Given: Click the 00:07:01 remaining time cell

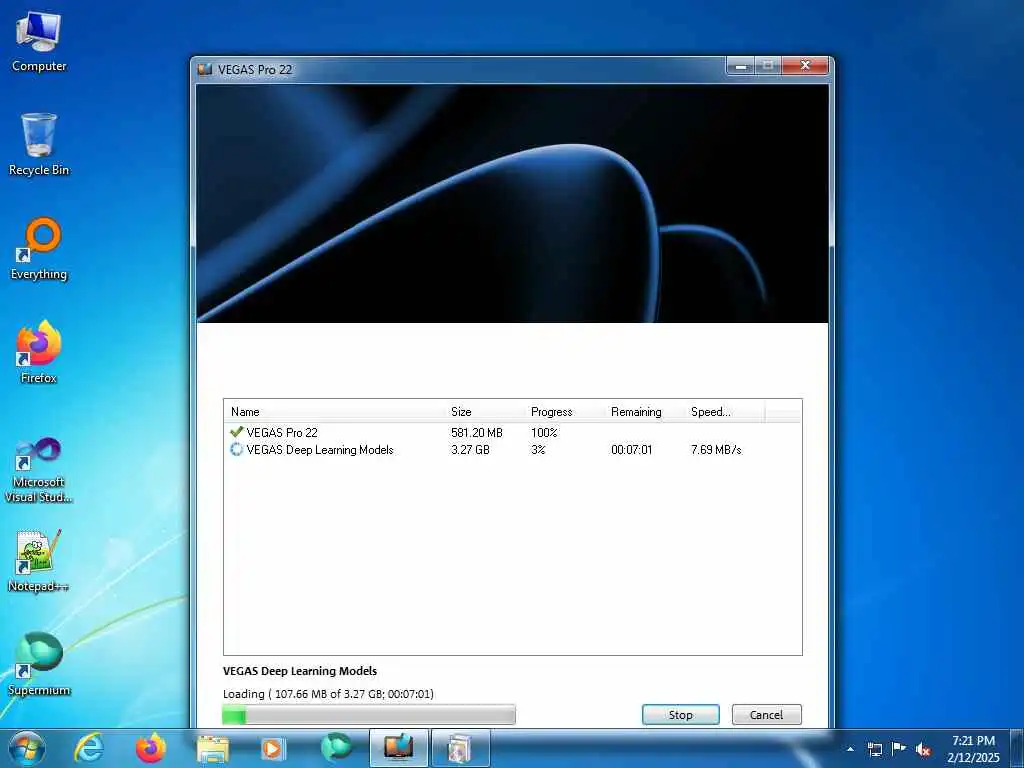Looking at the screenshot, I should (632, 449).
